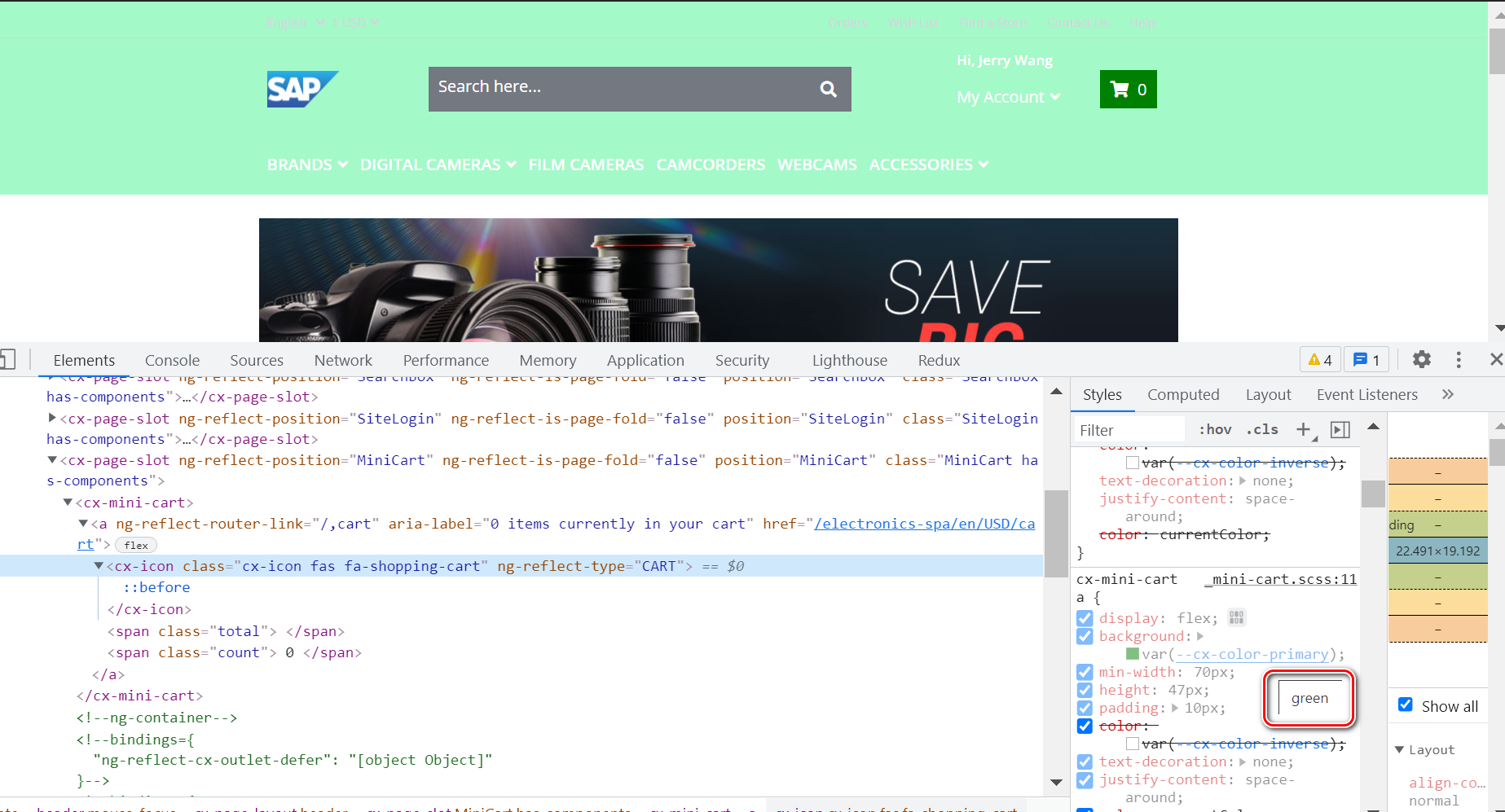The width and height of the screenshot is (1505, 812).
Task: Switch to the Sources tab
Action: (257, 360)
